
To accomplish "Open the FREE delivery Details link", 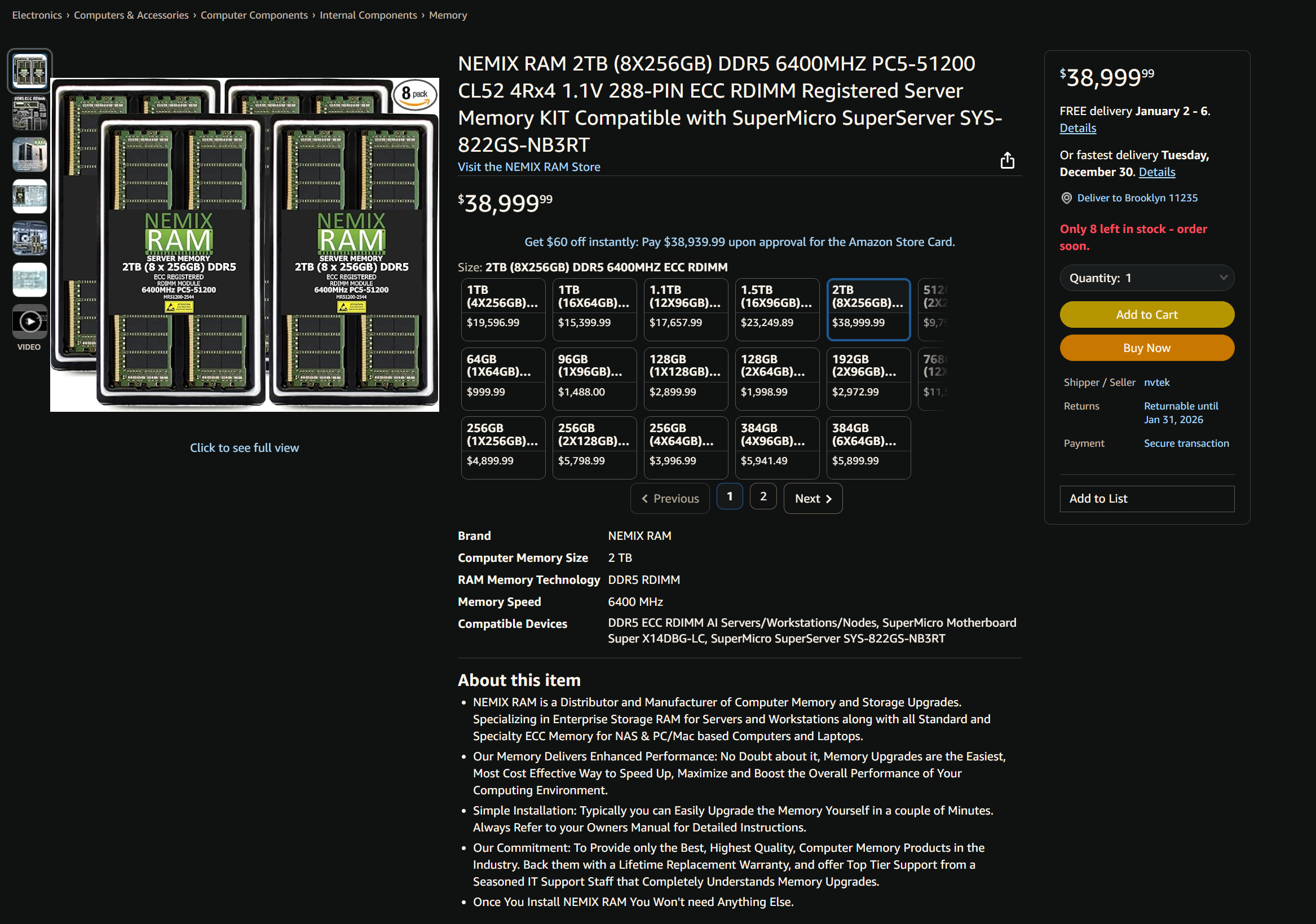I will pos(1077,127).
